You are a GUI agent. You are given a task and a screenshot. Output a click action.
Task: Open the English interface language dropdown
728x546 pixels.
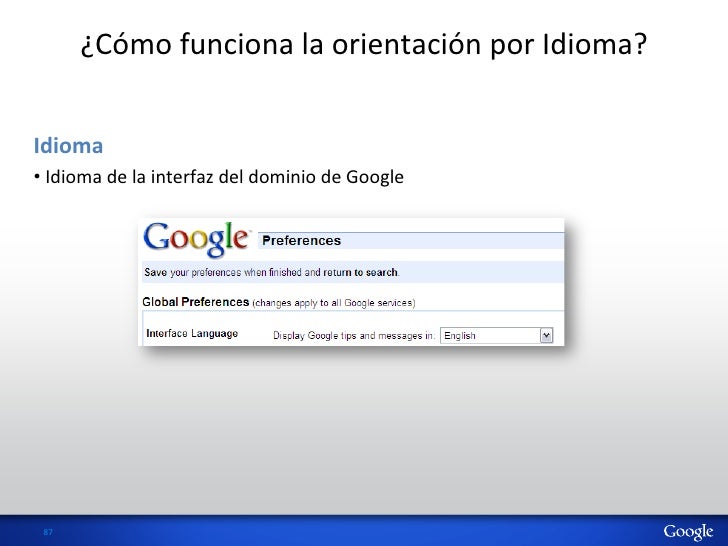point(496,335)
